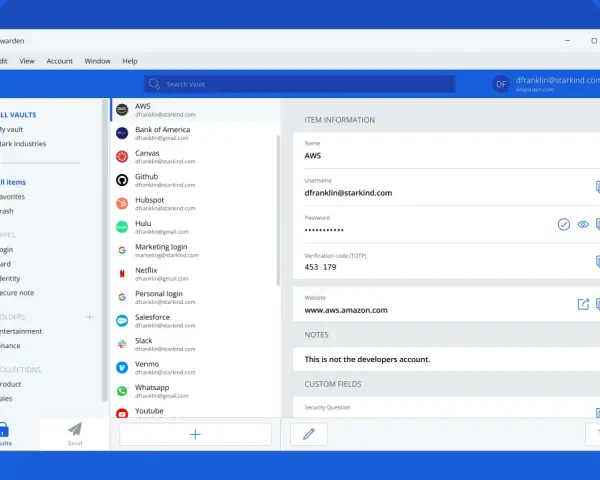600x480 pixels.
Task: Click the Google icon beside Marketing login
Action: pos(122,250)
